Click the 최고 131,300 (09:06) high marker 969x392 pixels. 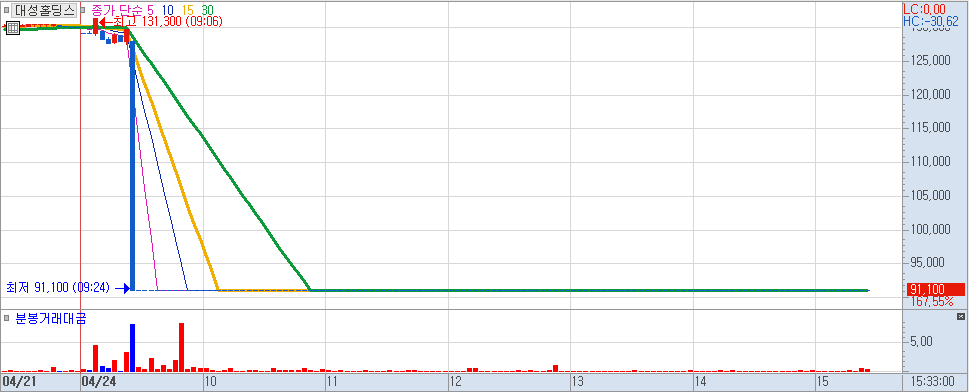(x=161, y=21)
